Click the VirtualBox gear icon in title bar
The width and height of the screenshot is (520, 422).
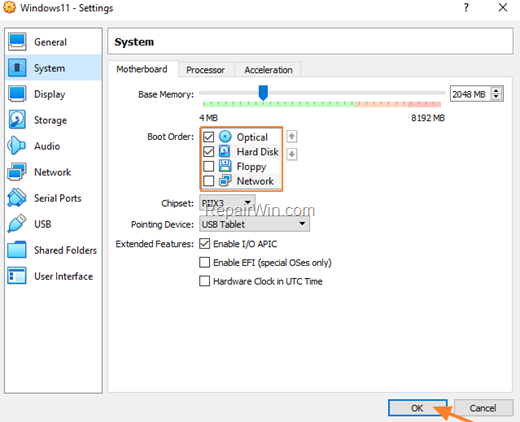[9, 7]
